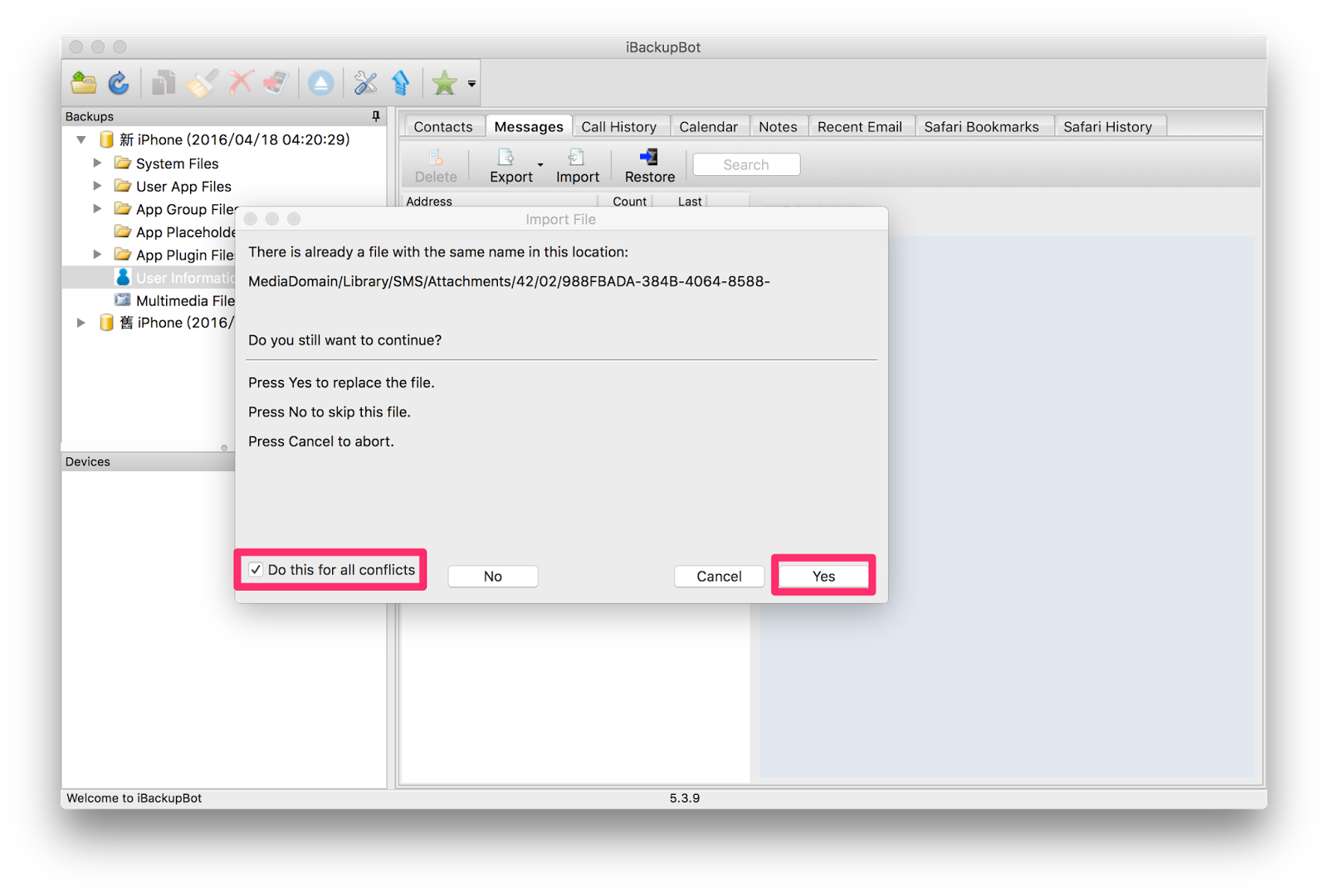1328x896 pixels.
Task: Open the Export dropdown arrow
Action: [x=540, y=165]
